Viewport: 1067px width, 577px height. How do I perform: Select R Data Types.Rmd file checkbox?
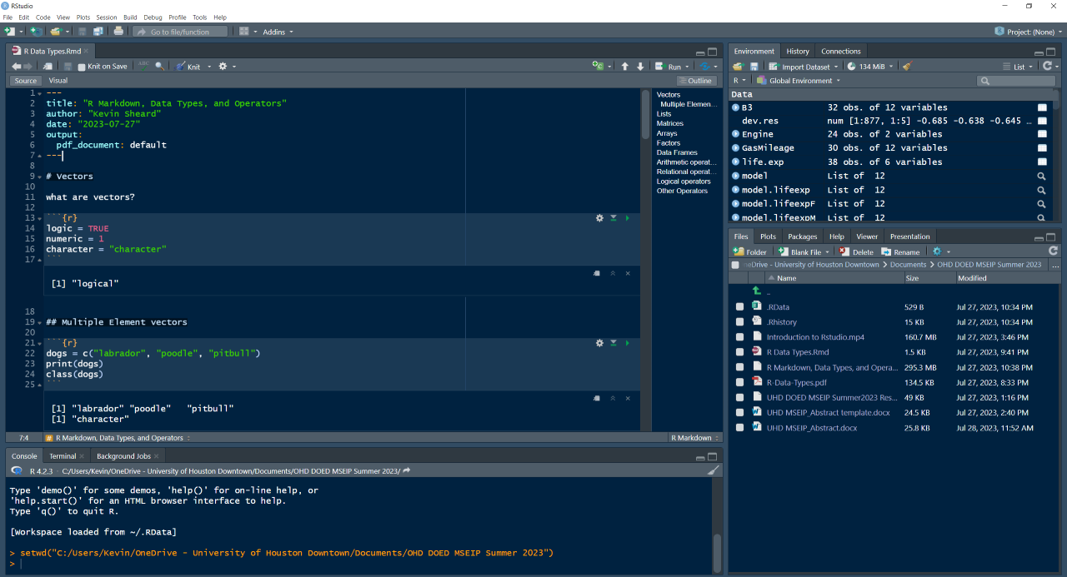pos(740,352)
